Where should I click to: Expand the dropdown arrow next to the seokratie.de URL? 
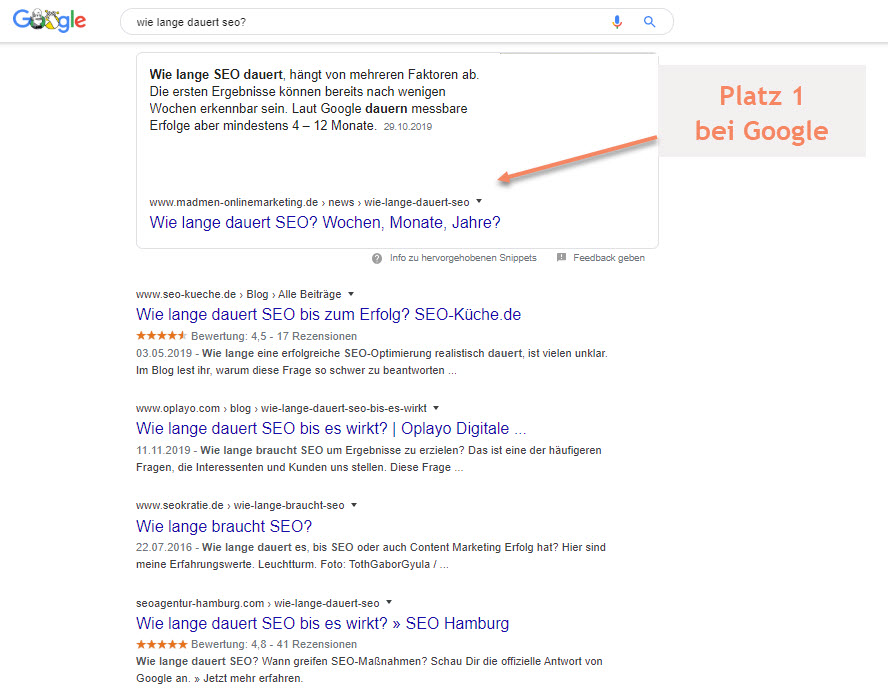click(x=354, y=504)
